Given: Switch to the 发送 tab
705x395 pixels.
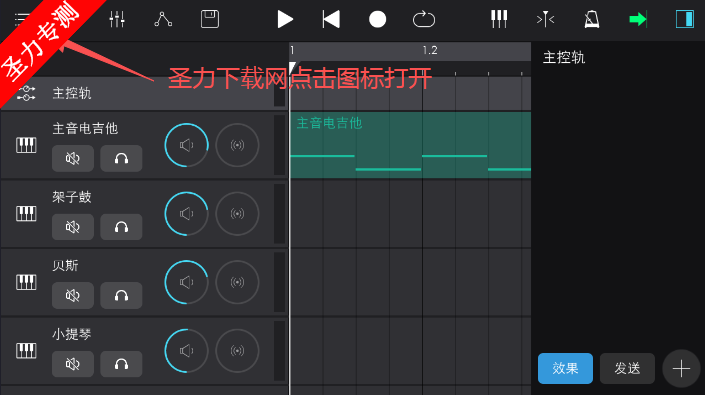Looking at the screenshot, I should [627, 368].
